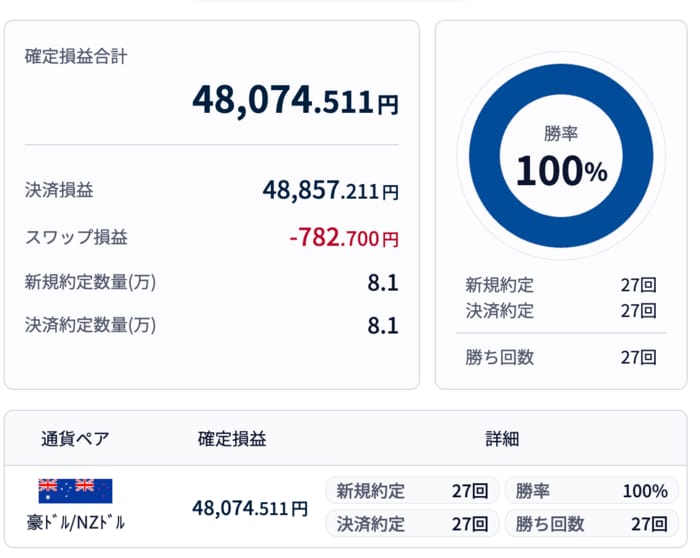This screenshot has height=558, width=700.
Task: Select the 豪ドル/NZドル currency pair label
Action: 75,522
